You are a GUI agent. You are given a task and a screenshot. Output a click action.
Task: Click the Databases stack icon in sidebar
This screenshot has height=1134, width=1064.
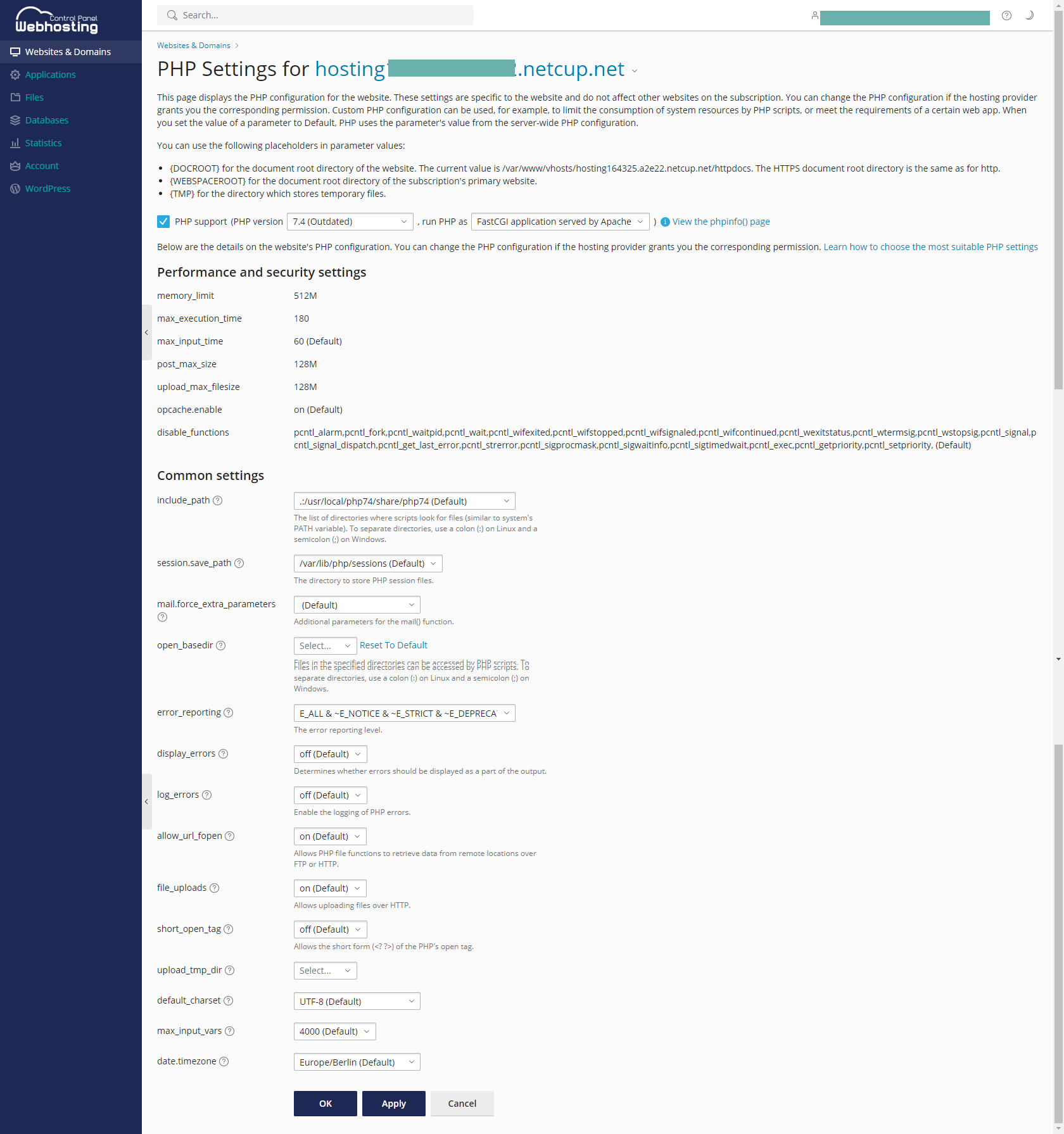point(15,120)
